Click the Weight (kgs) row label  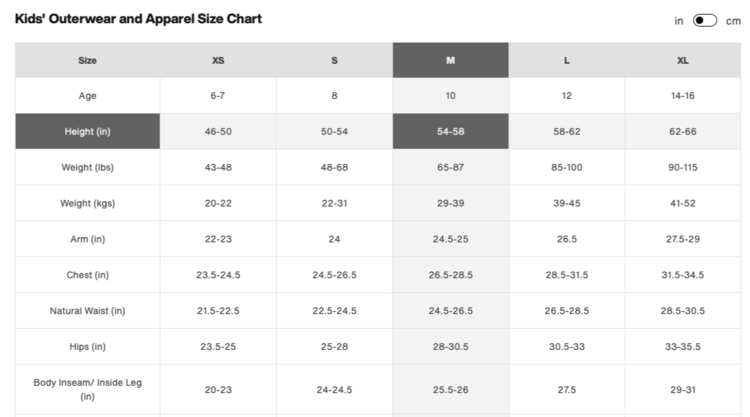87,203
